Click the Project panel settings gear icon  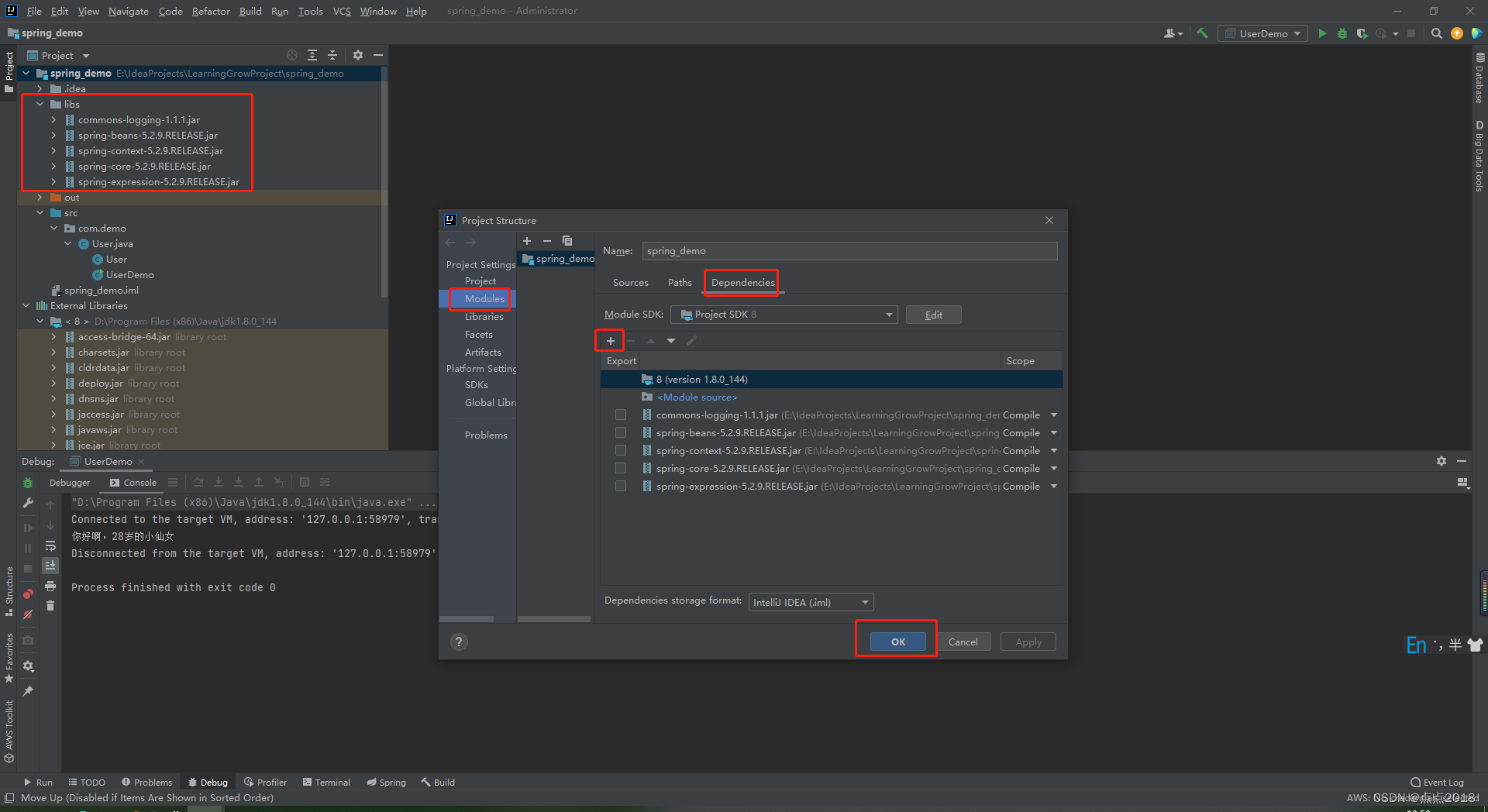pos(357,55)
